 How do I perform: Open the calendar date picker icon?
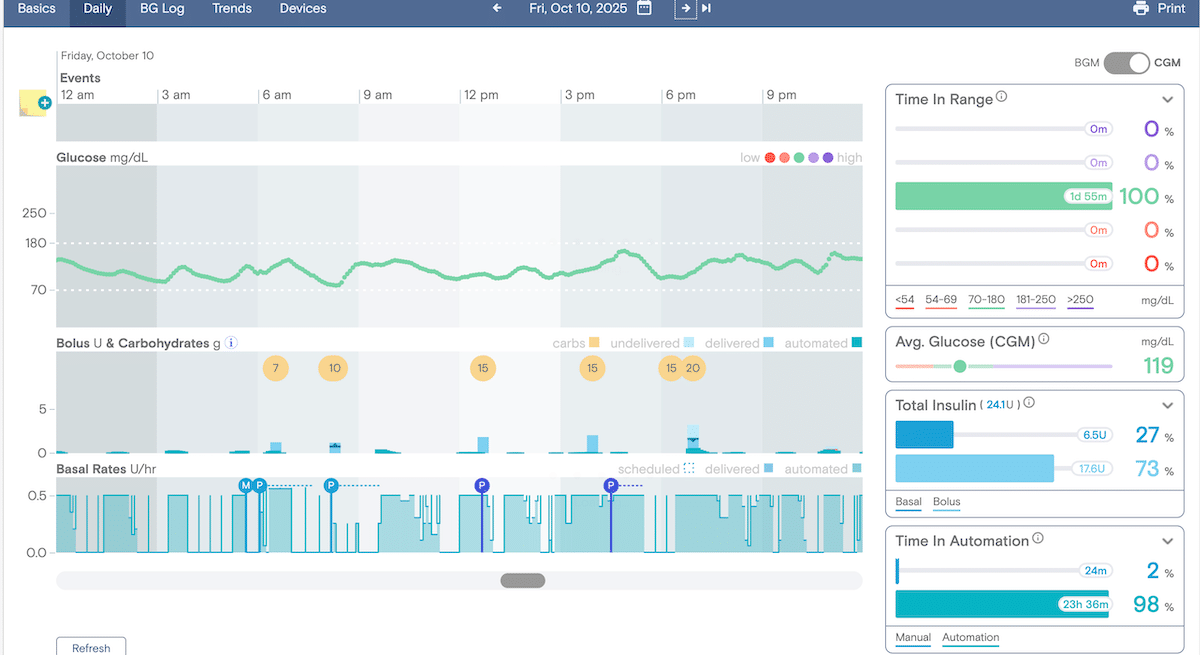click(x=645, y=9)
